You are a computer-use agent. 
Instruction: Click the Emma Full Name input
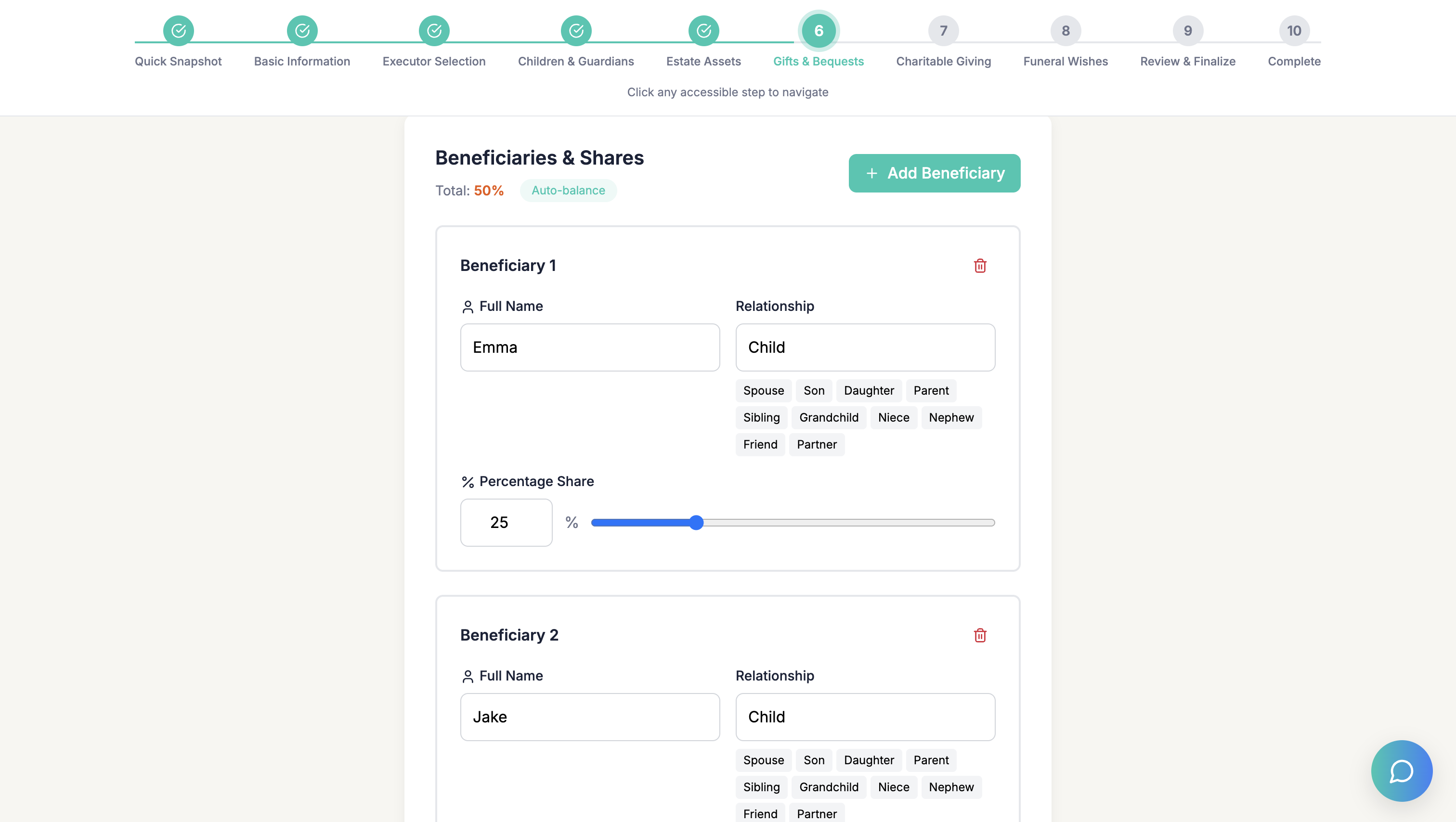[589, 347]
